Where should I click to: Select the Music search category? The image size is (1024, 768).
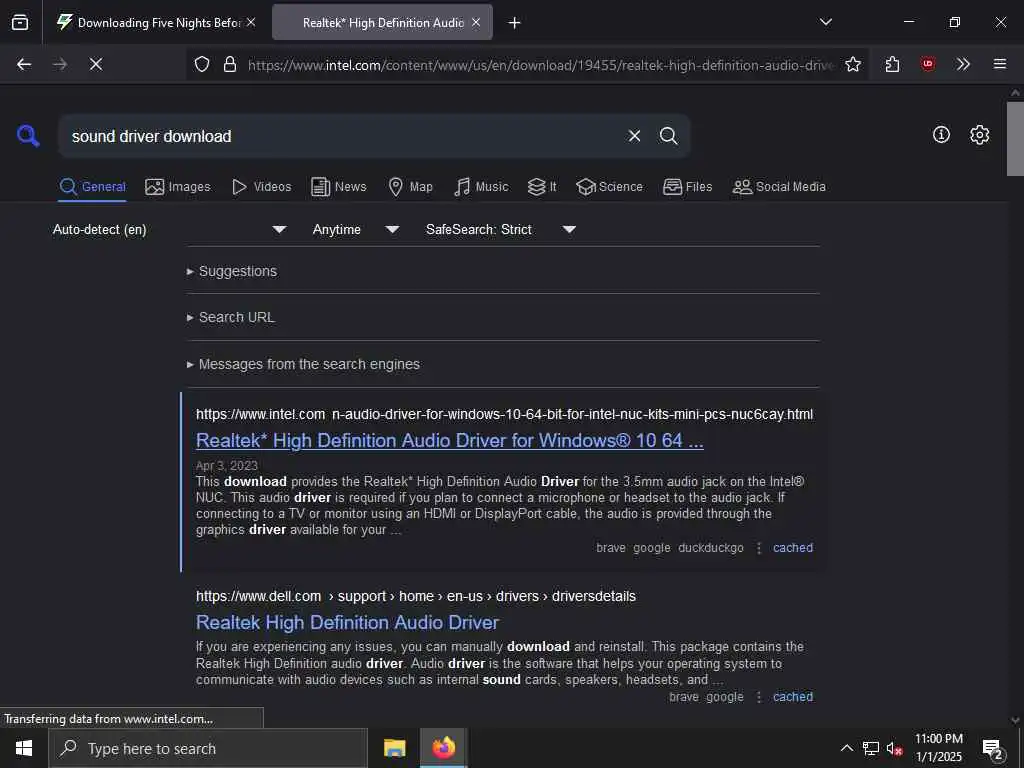click(481, 187)
